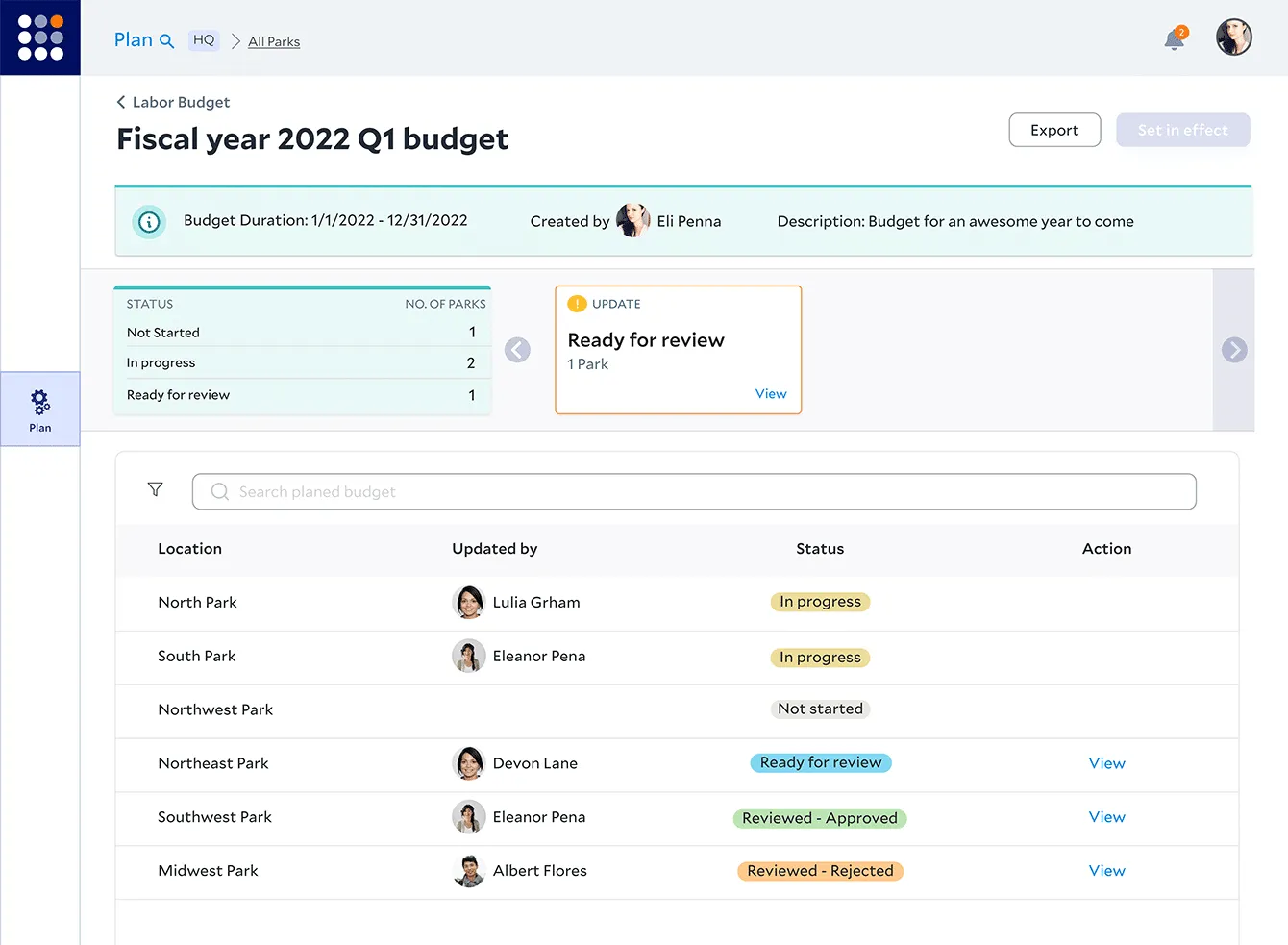Click the next card arrow

click(x=1234, y=350)
